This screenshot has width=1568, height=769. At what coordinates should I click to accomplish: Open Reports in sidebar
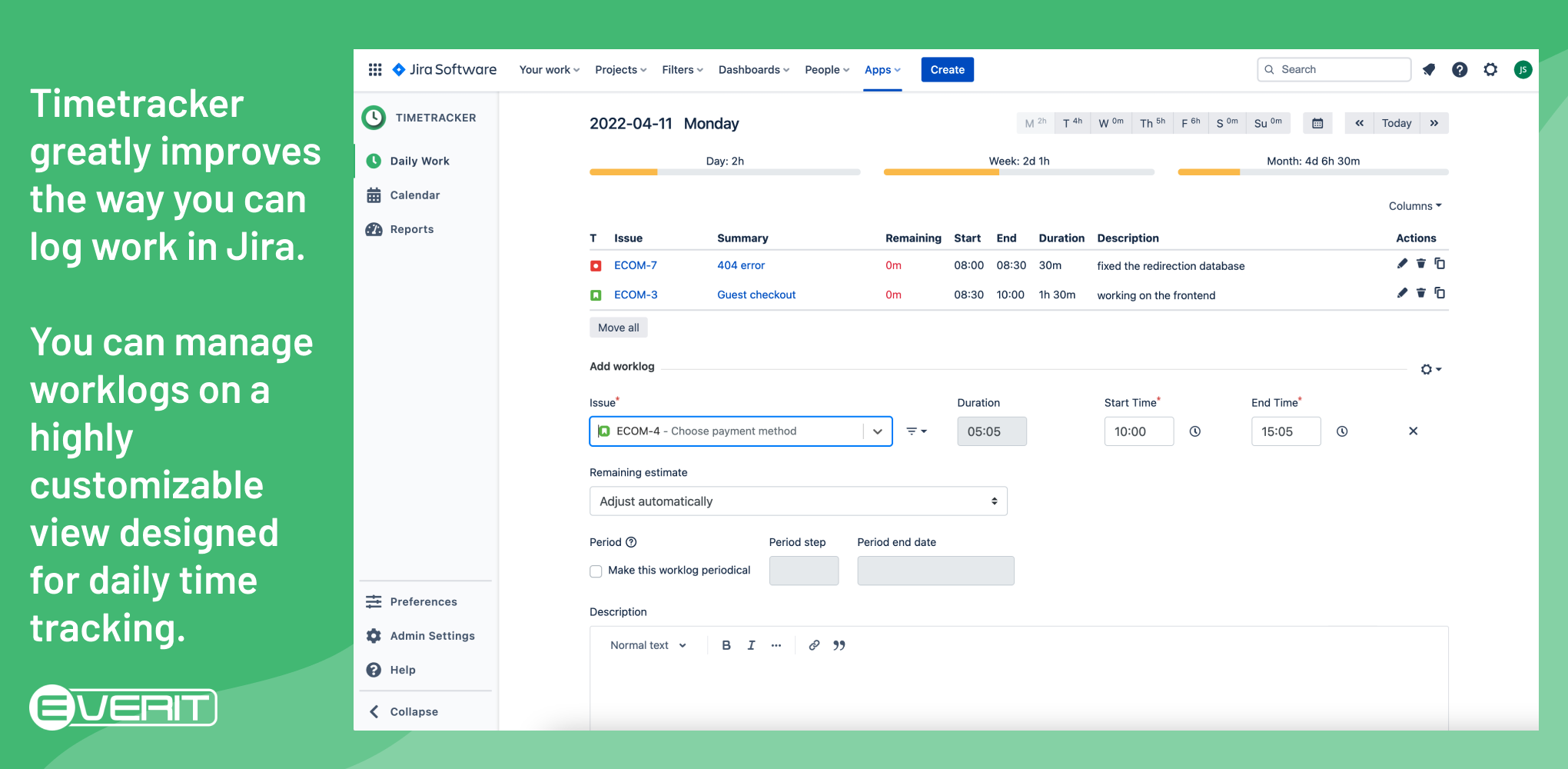pyautogui.click(x=412, y=229)
